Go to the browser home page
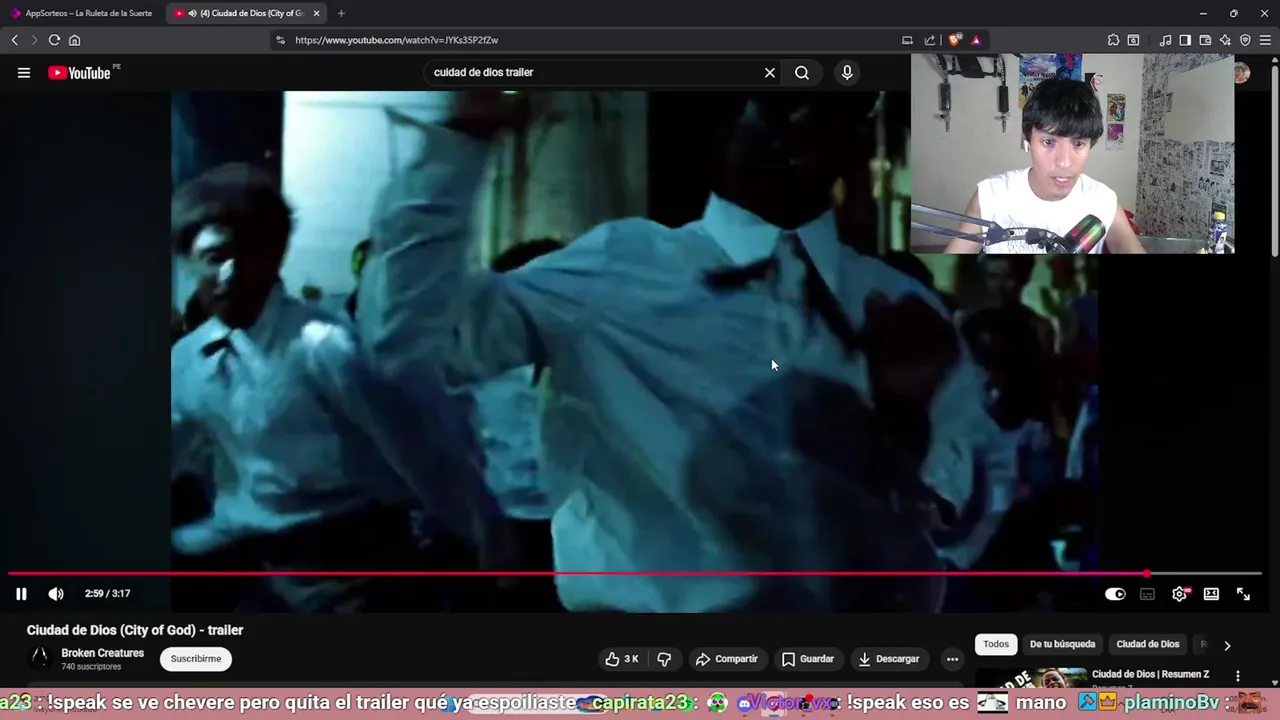This screenshot has width=1280, height=720. click(x=74, y=40)
